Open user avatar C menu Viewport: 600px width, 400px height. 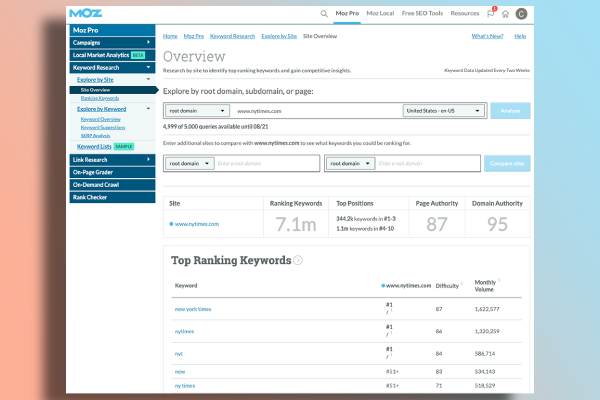521,14
